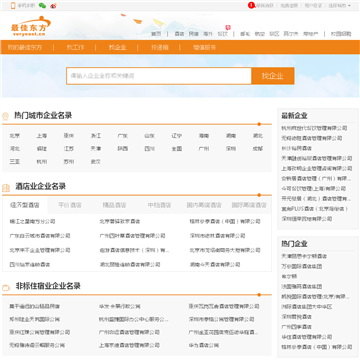
Task: Choose 辽宁 in hot cities list
Action: (x=177, y=136)
